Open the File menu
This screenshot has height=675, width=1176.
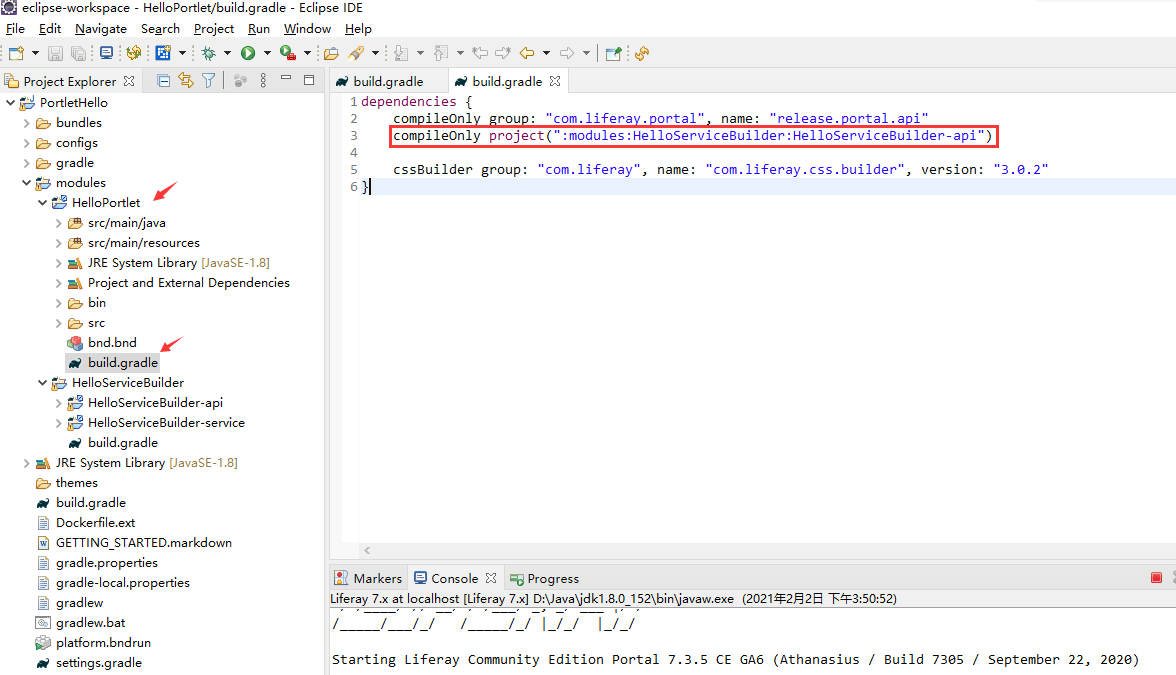[x=15, y=28]
